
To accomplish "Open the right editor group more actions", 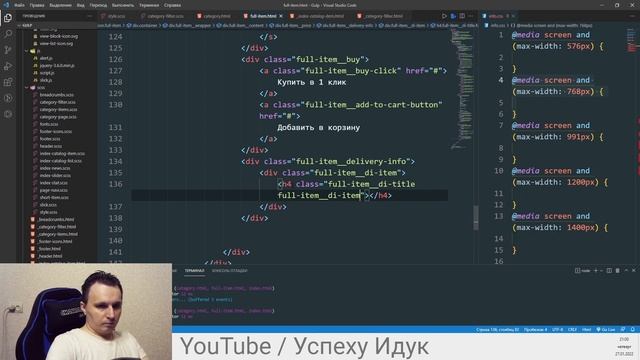I will point(633,16).
